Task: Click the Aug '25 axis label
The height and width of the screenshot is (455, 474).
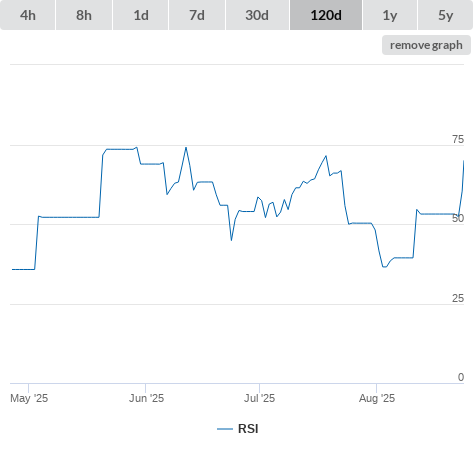Action: tap(377, 398)
